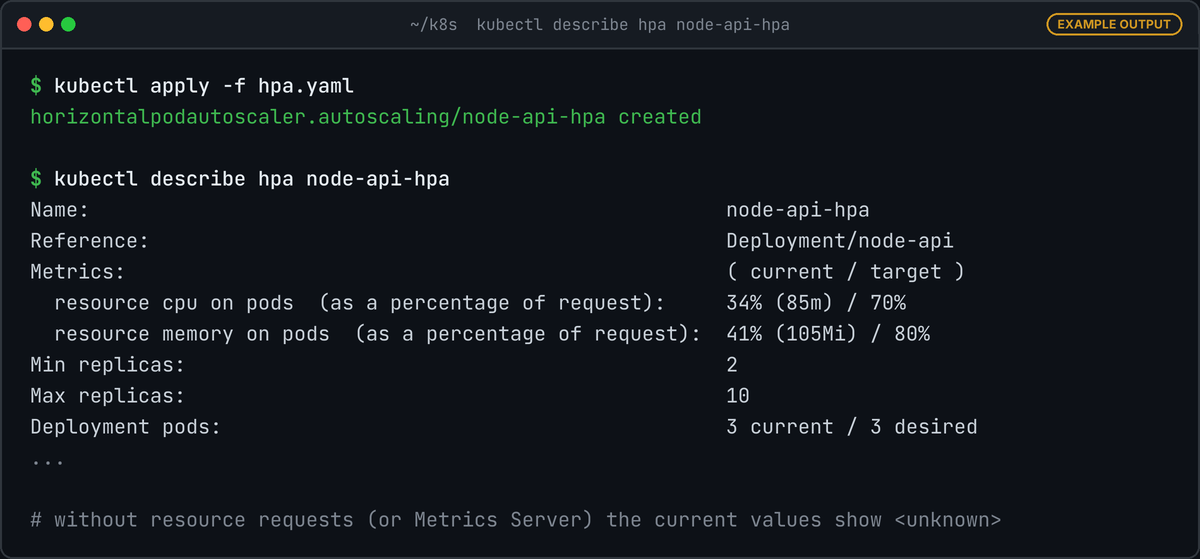
Task: Click the terminal title text in title bar
Action: (600, 24)
